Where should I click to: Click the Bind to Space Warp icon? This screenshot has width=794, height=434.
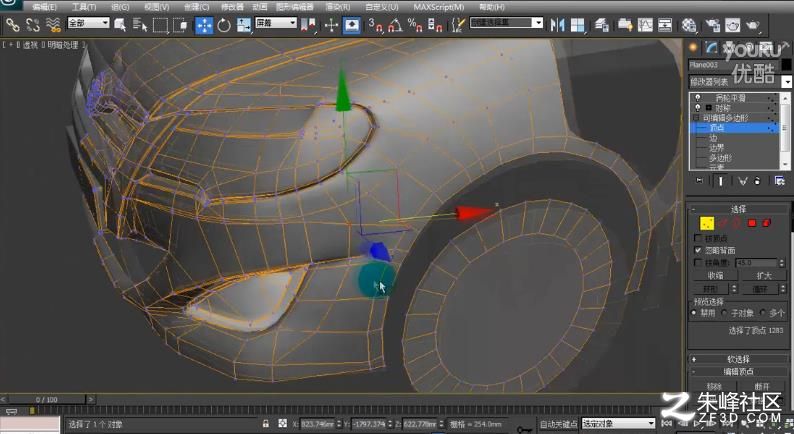(53, 25)
